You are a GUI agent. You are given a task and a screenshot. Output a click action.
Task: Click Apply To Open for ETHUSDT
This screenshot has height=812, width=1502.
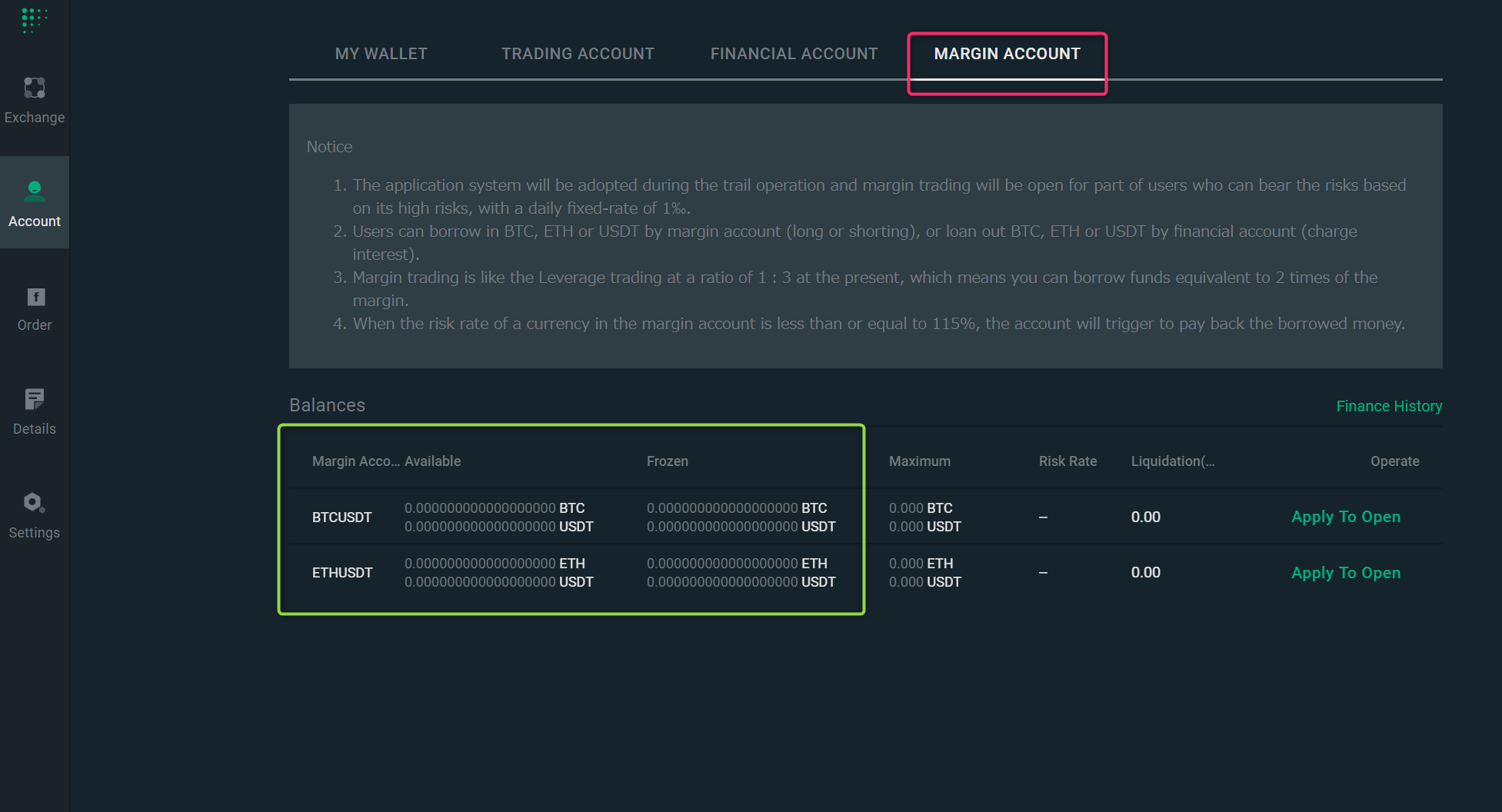[1346, 573]
